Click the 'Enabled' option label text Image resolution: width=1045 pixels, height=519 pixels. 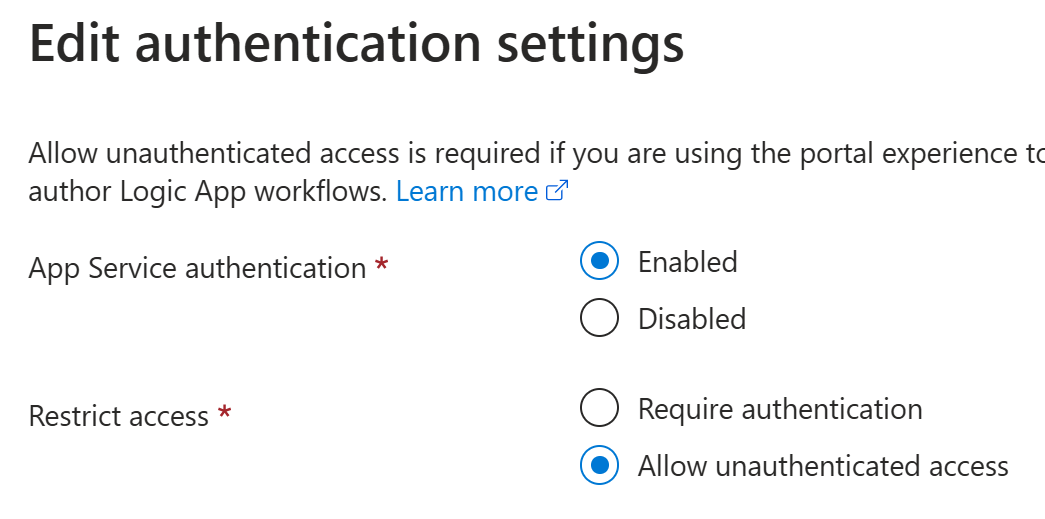pos(687,262)
